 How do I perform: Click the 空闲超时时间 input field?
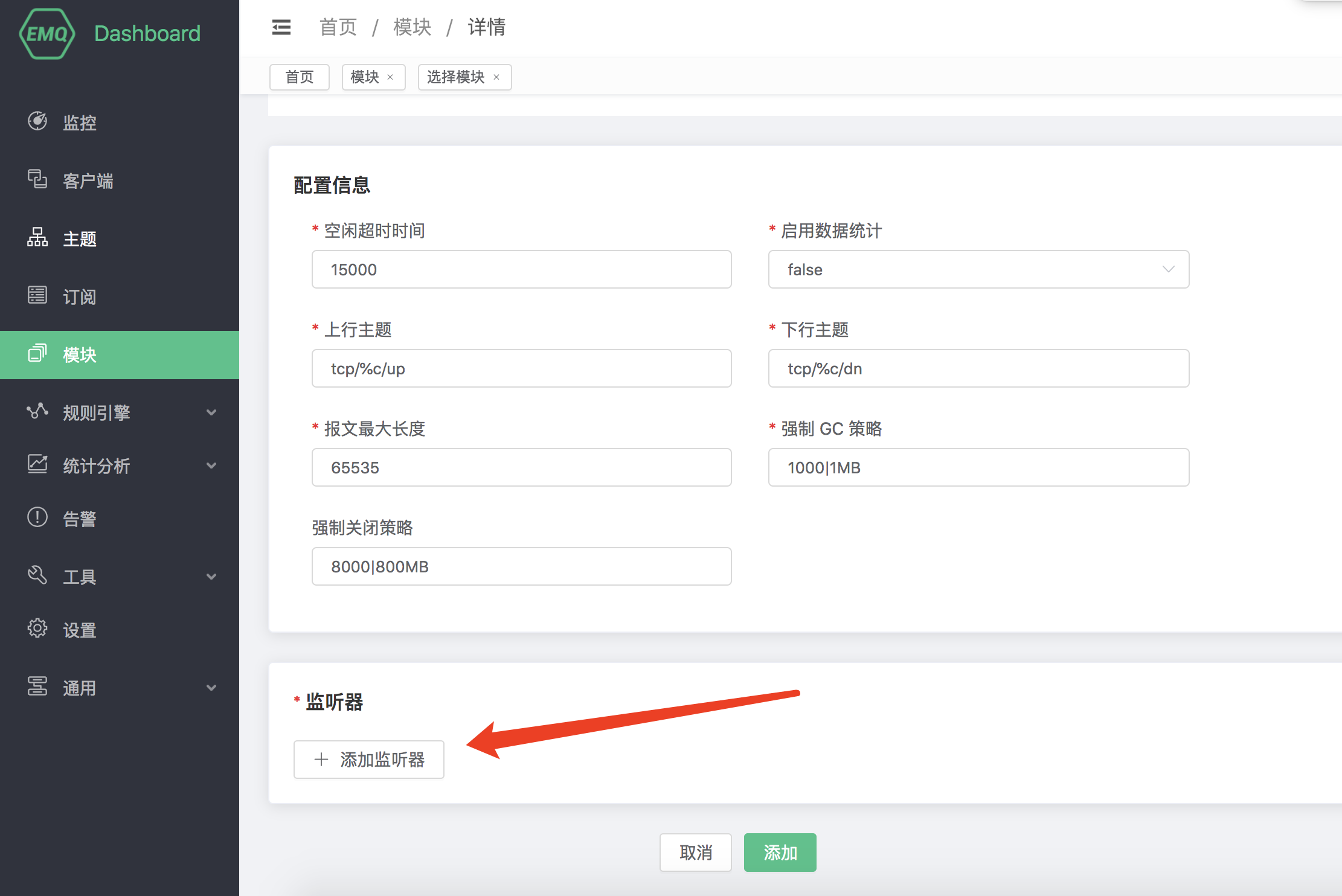point(521,269)
